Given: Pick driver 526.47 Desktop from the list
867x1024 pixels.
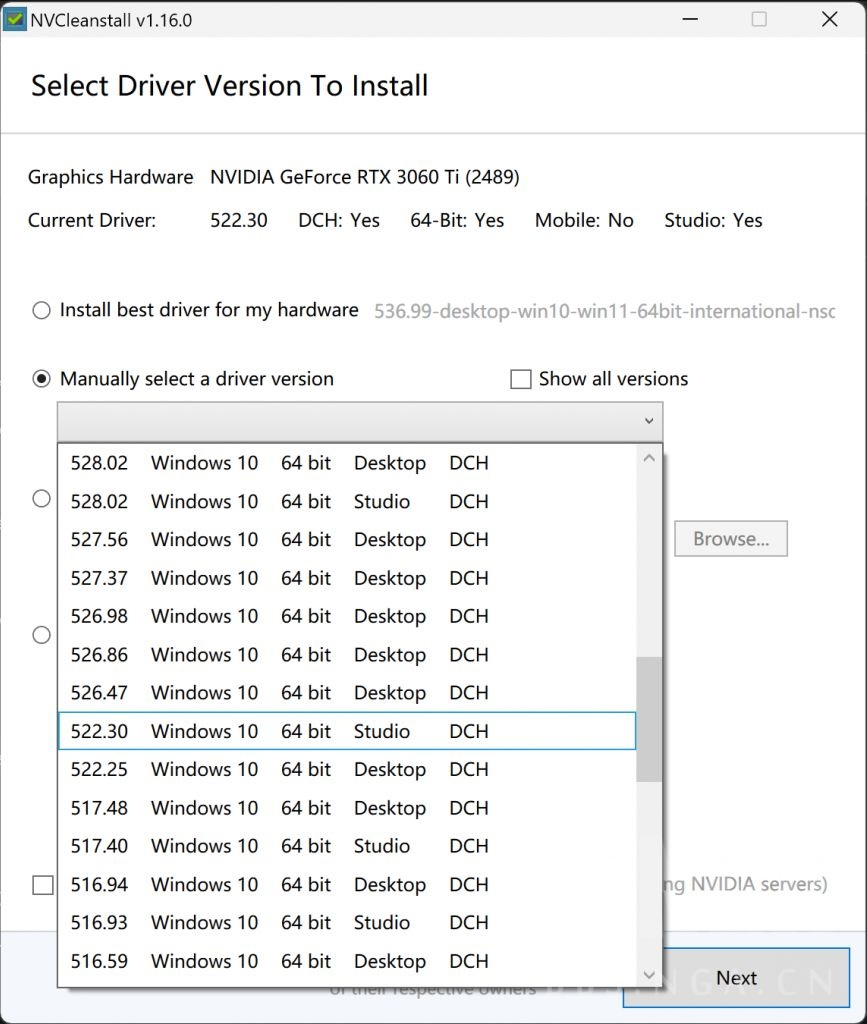Looking at the screenshot, I should pyautogui.click(x=300, y=693).
